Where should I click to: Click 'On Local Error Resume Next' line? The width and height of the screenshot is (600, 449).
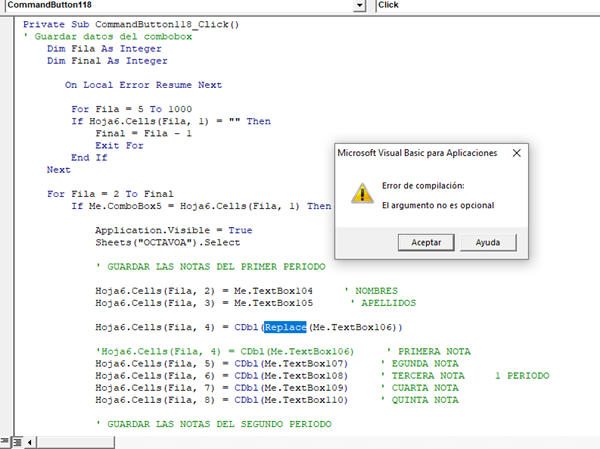(x=143, y=85)
